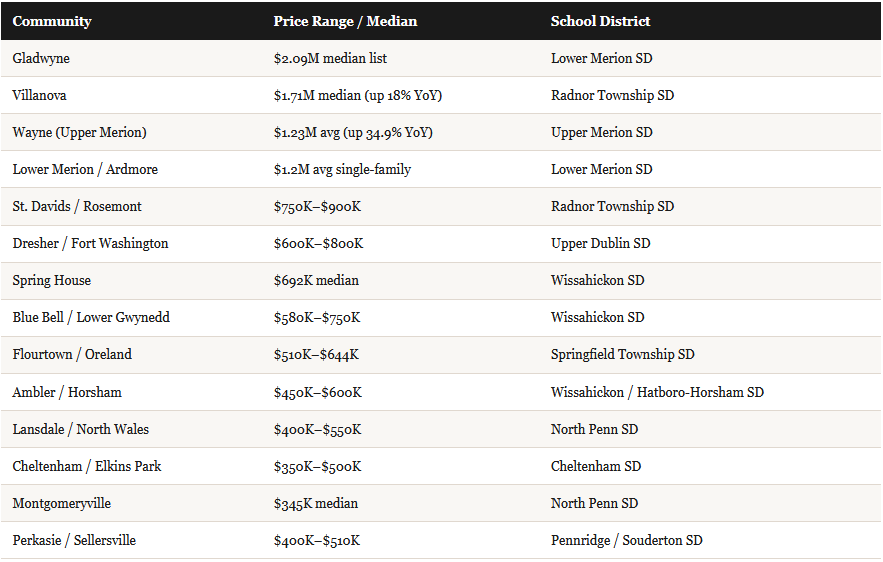Select the $1.2M avg single-family price
This screenshot has height=562, width=883.
(x=342, y=170)
